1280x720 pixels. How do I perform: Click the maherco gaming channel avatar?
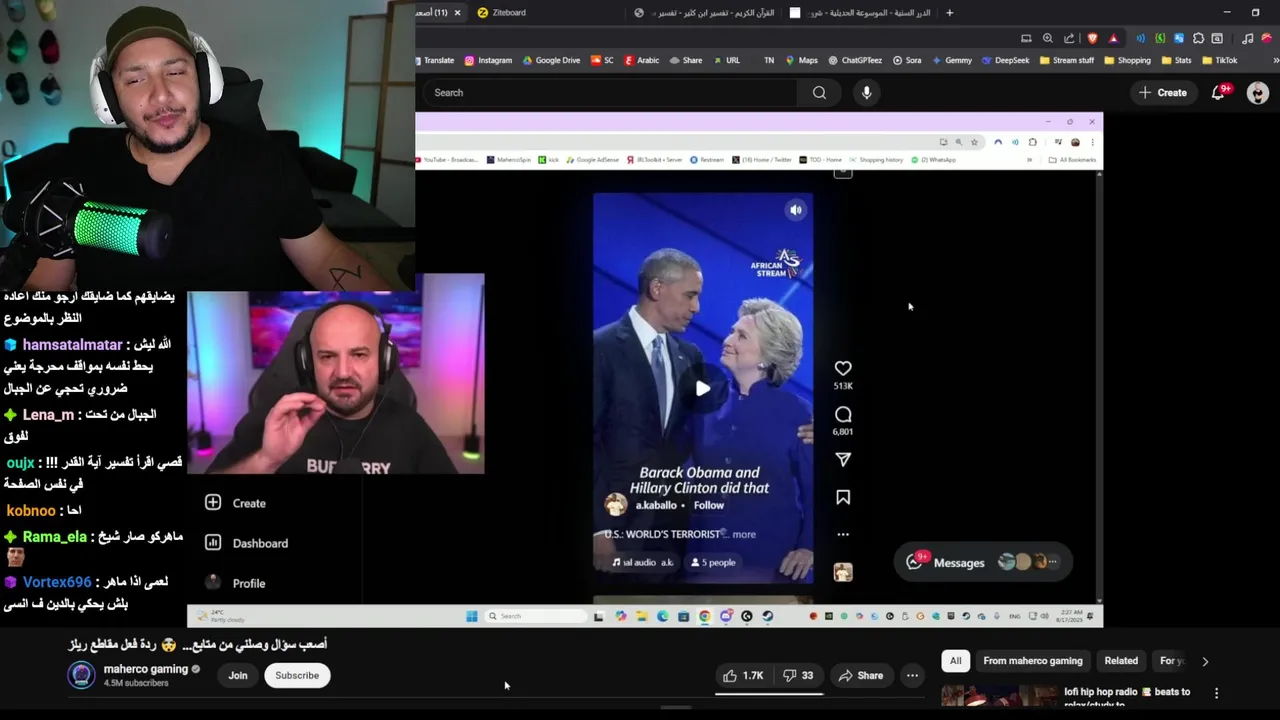pos(82,675)
